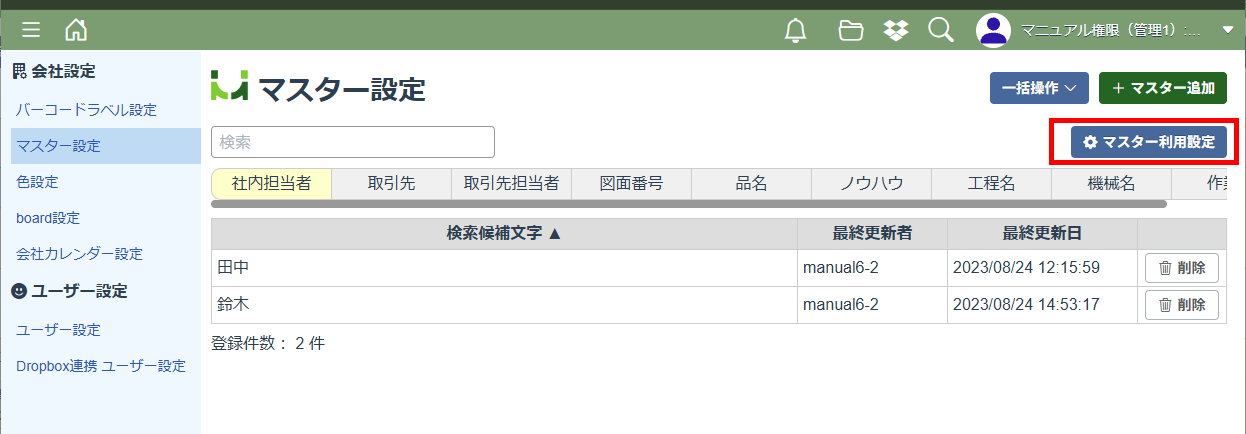Viewport: 1246px width, 434px height.
Task: Switch to the ノウハウ tab
Action: click(x=871, y=183)
